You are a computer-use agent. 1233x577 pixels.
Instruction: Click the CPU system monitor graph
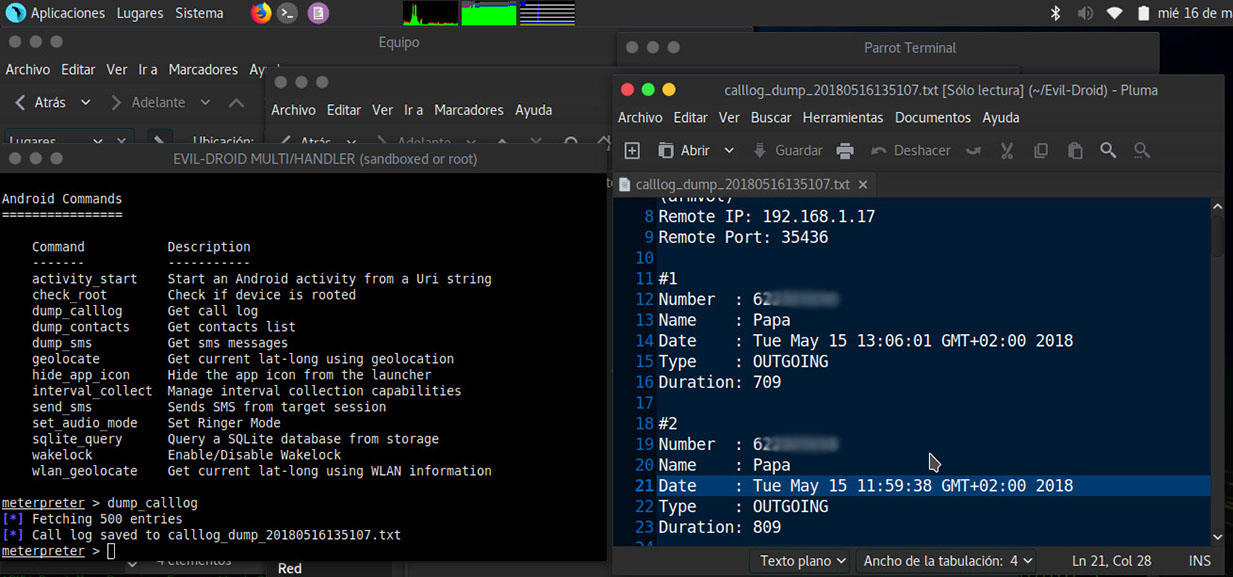click(431, 13)
